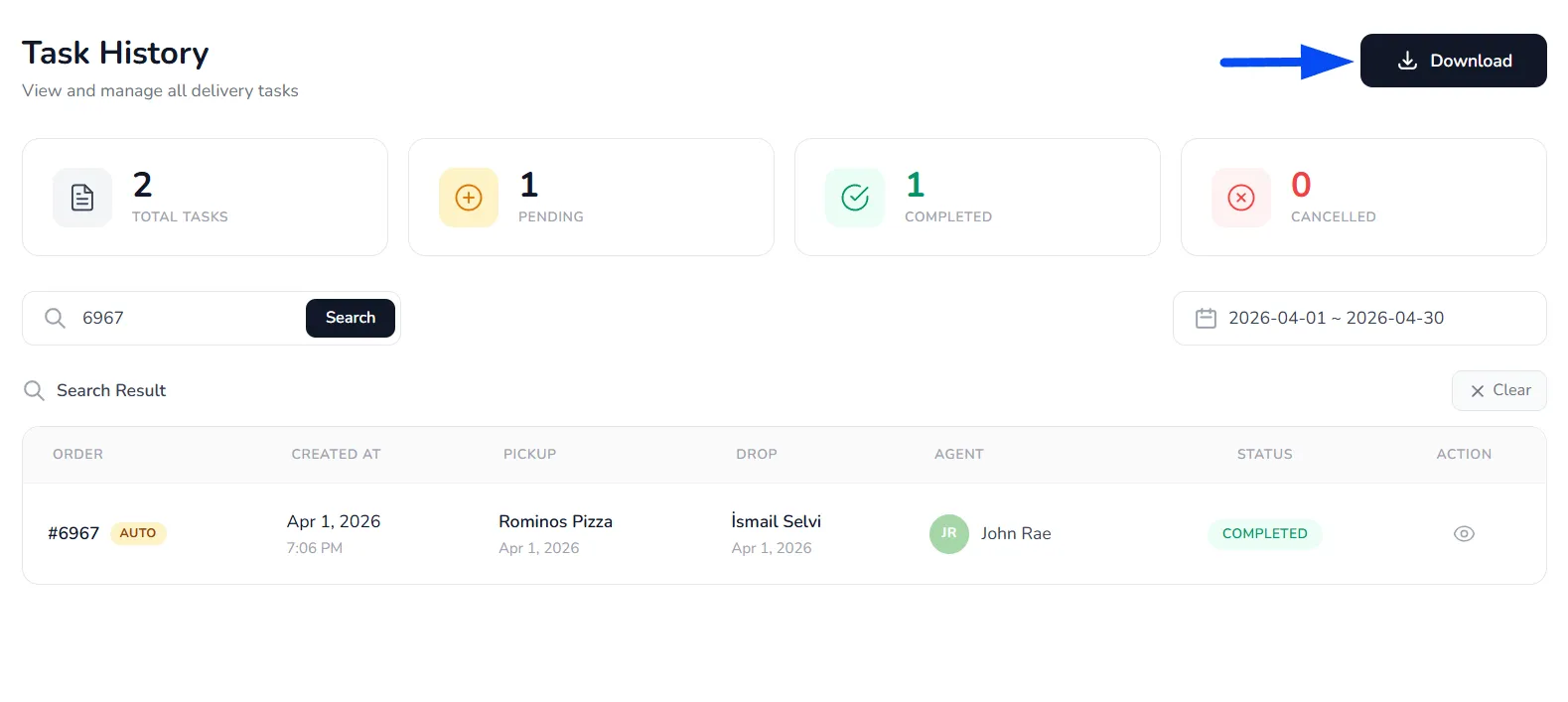Open the date range picker
Image resolution: width=1568 pixels, height=702 pixels.
click(x=1359, y=318)
